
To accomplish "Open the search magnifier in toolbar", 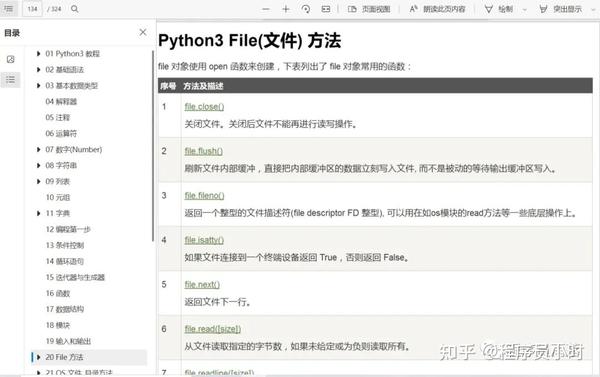I will tap(75, 9).
